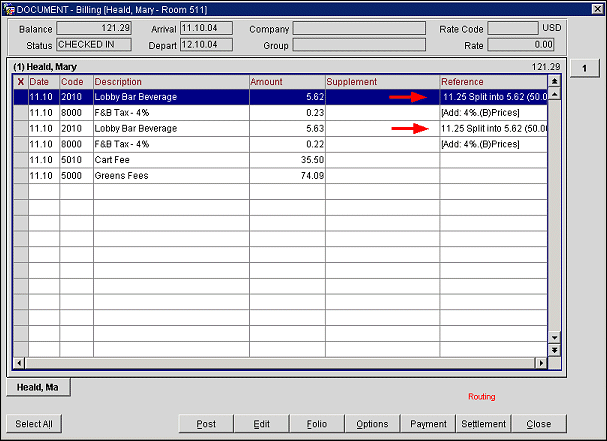Open the Options button
The height and width of the screenshot is (441, 607).
pos(372,424)
